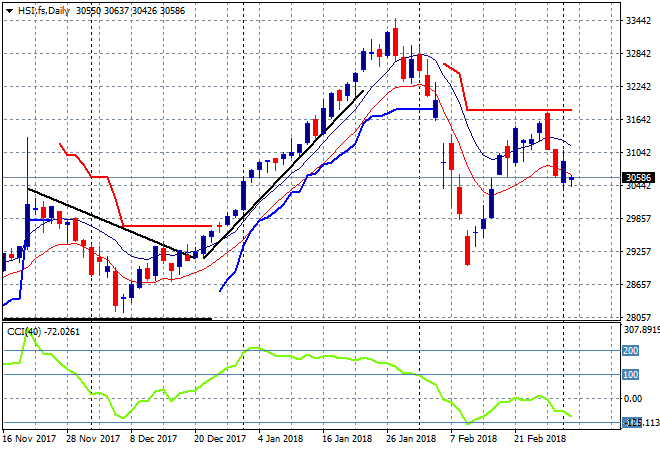Click the 32242 price axis label
This screenshot has width=660, height=450.
coord(638,87)
